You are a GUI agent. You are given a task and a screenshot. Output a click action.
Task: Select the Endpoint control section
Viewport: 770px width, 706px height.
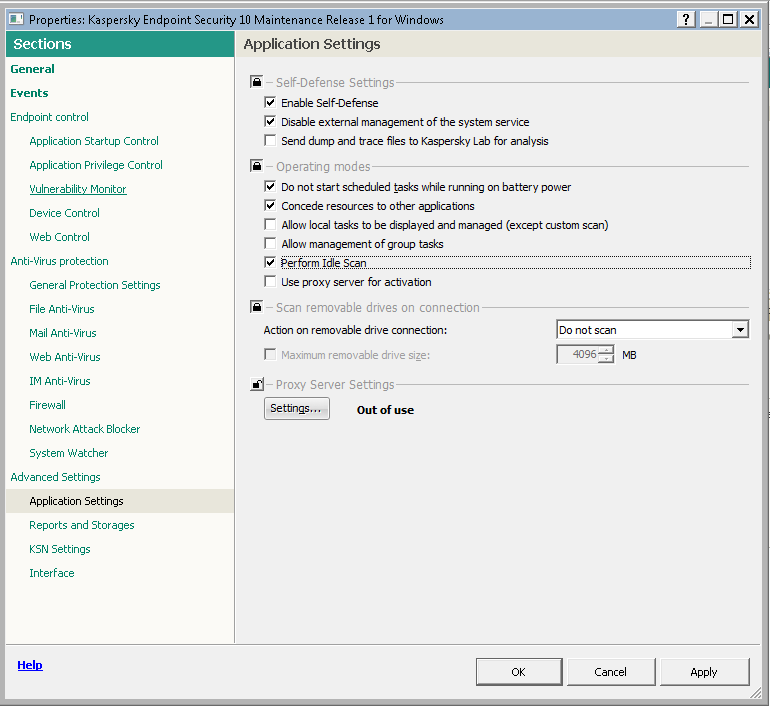50,117
